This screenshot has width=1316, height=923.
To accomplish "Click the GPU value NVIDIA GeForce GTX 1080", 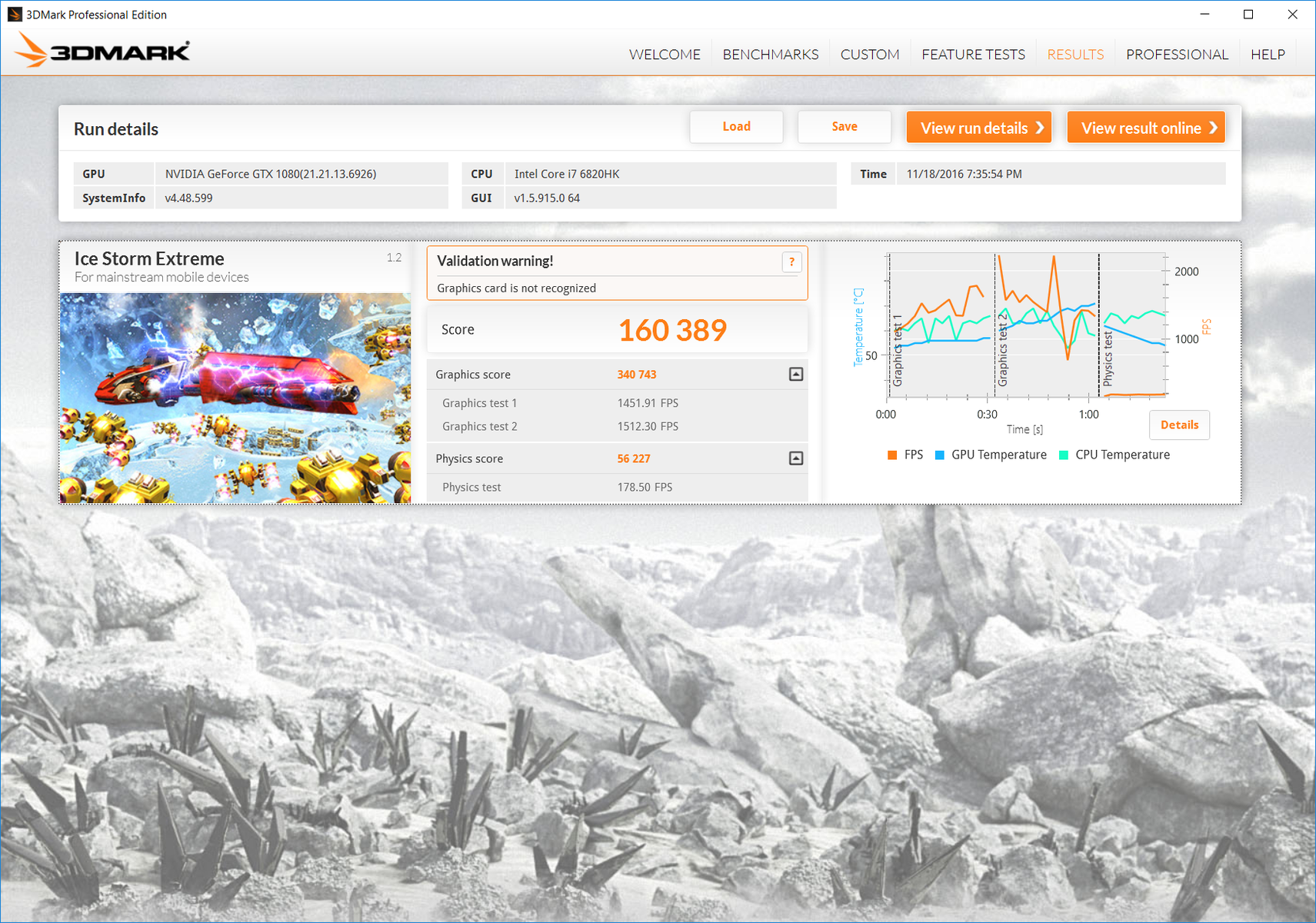I will (x=271, y=174).
